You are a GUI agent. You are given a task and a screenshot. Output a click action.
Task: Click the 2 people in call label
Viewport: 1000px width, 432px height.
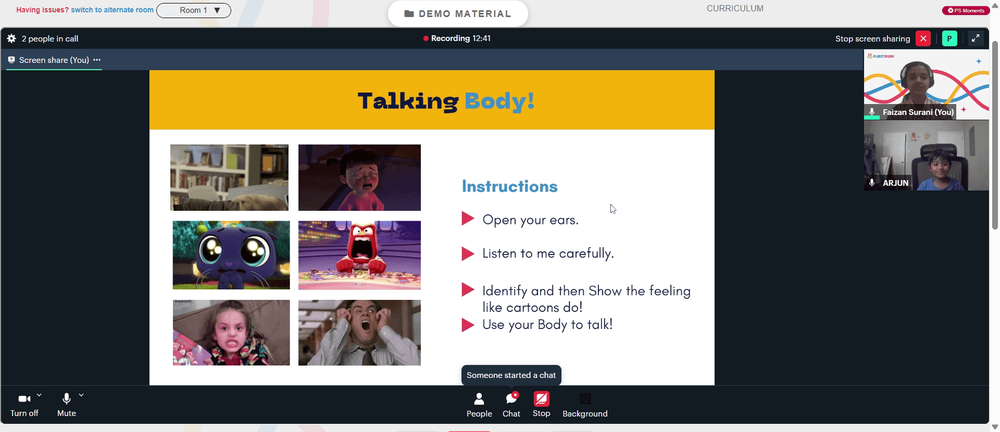(x=50, y=39)
